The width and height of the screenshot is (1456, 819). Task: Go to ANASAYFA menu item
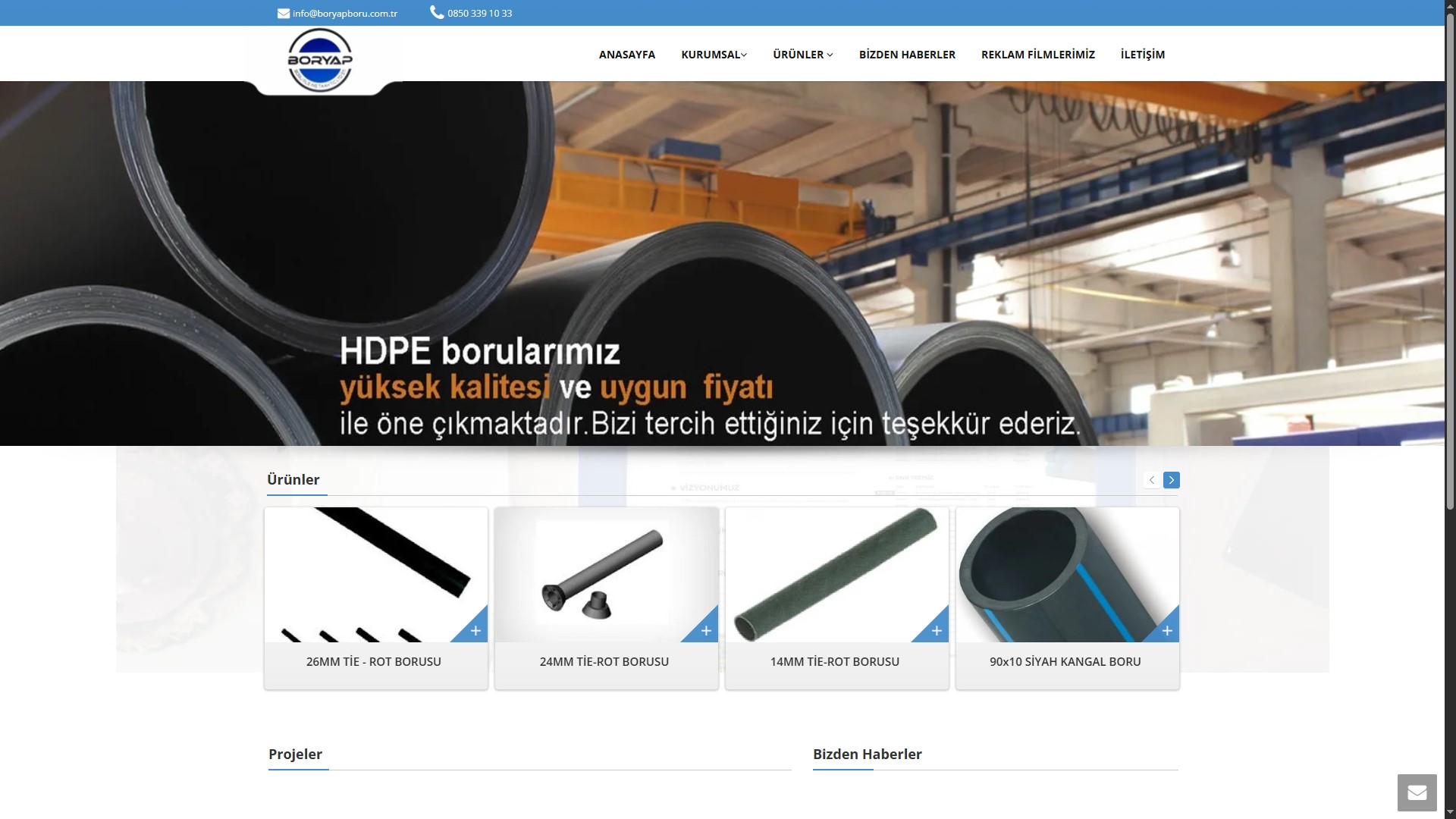click(627, 55)
